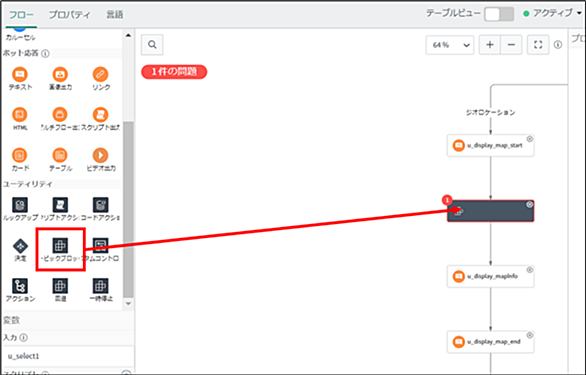Select the テーブル bot response icon
The width and height of the screenshot is (586, 375).
click(60, 155)
